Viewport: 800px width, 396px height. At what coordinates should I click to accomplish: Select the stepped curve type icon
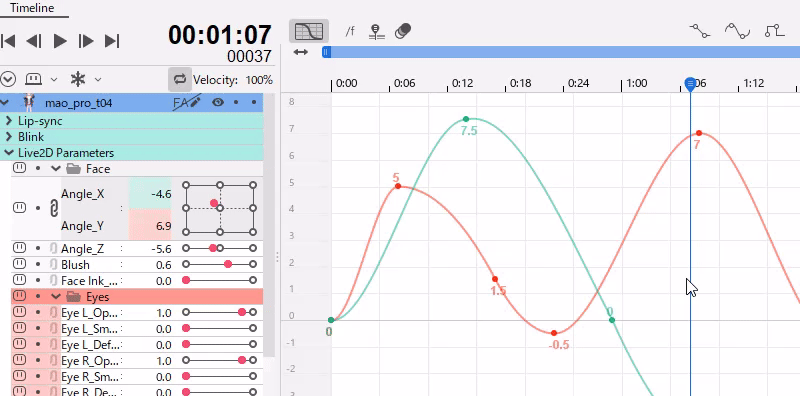pyautogui.click(x=774, y=31)
